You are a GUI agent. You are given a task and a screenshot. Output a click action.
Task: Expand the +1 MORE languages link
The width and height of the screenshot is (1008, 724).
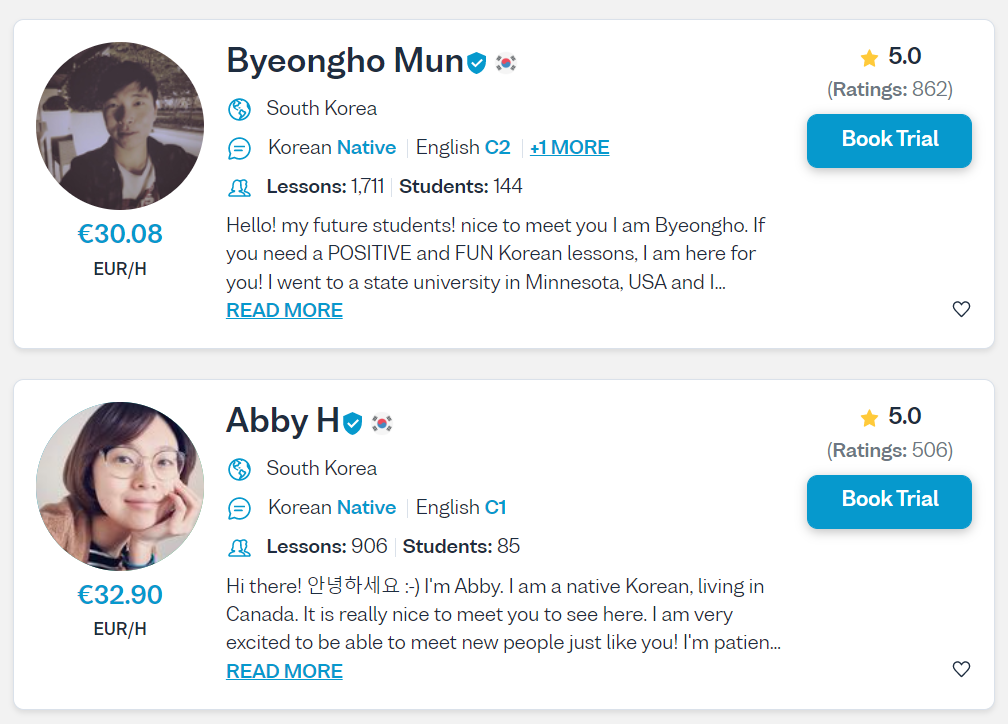(x=569, y=148)
